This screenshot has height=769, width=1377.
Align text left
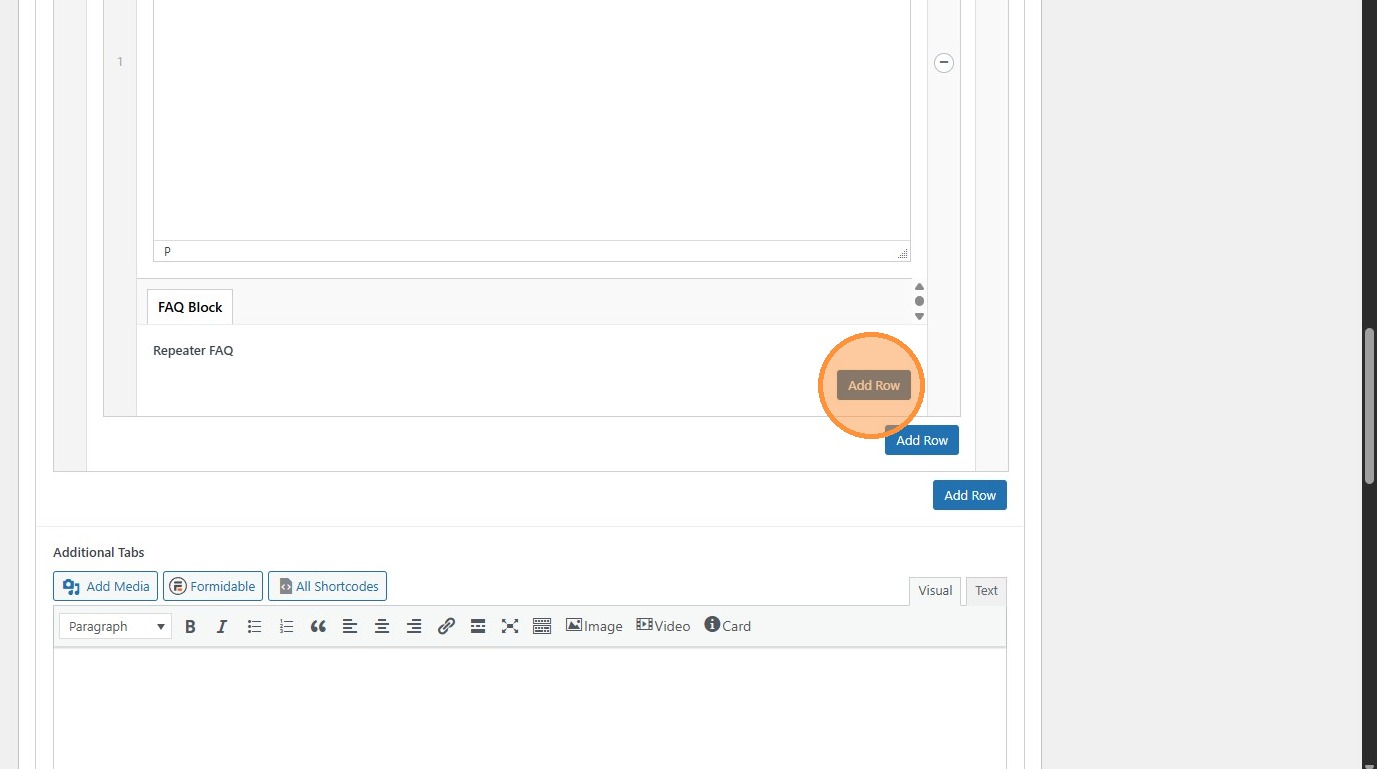point(350,626)
